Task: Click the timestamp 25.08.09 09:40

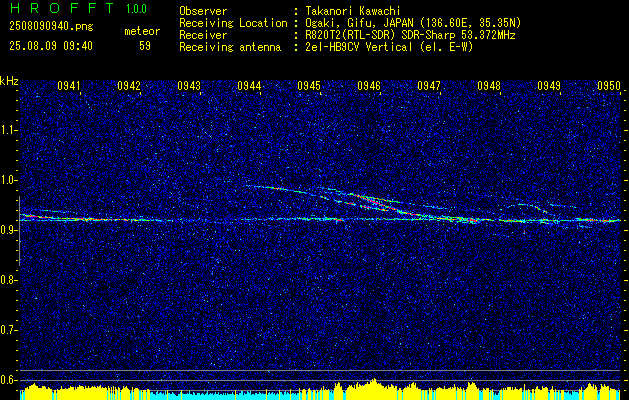Action: (51, 46)
